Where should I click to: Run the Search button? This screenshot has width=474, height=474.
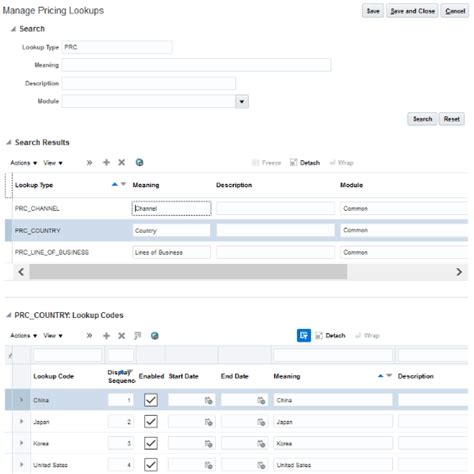click(422, 119)
